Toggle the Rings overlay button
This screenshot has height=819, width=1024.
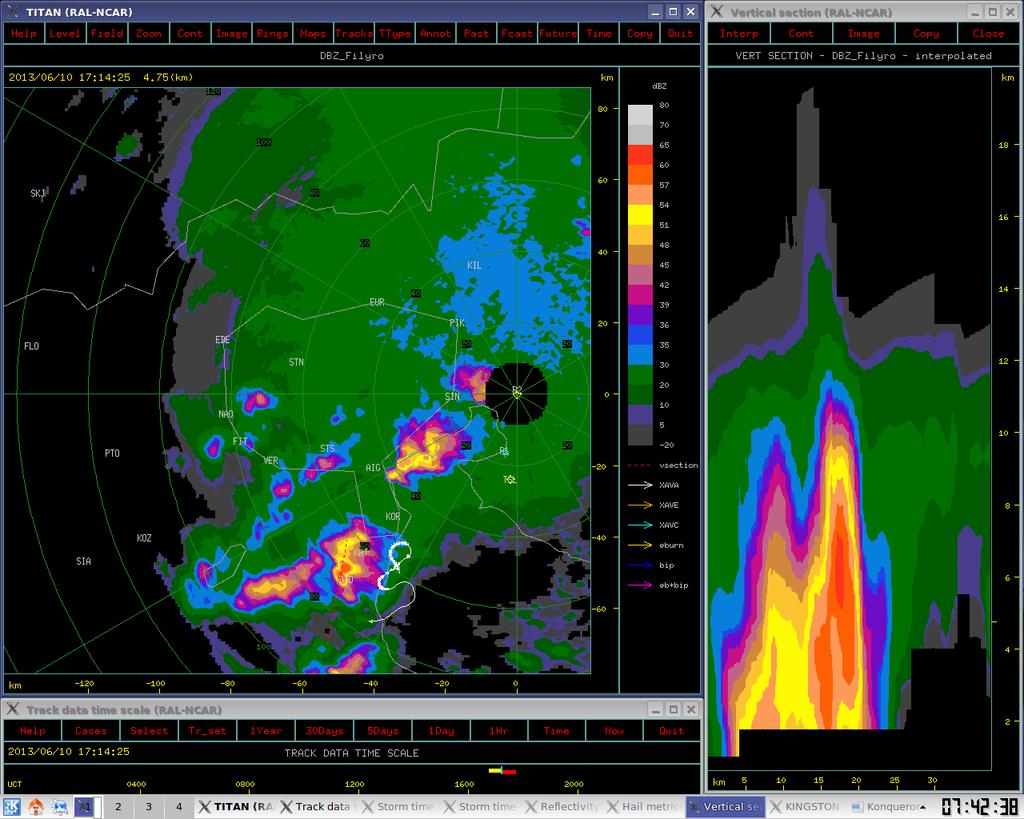tap(272, 33)
